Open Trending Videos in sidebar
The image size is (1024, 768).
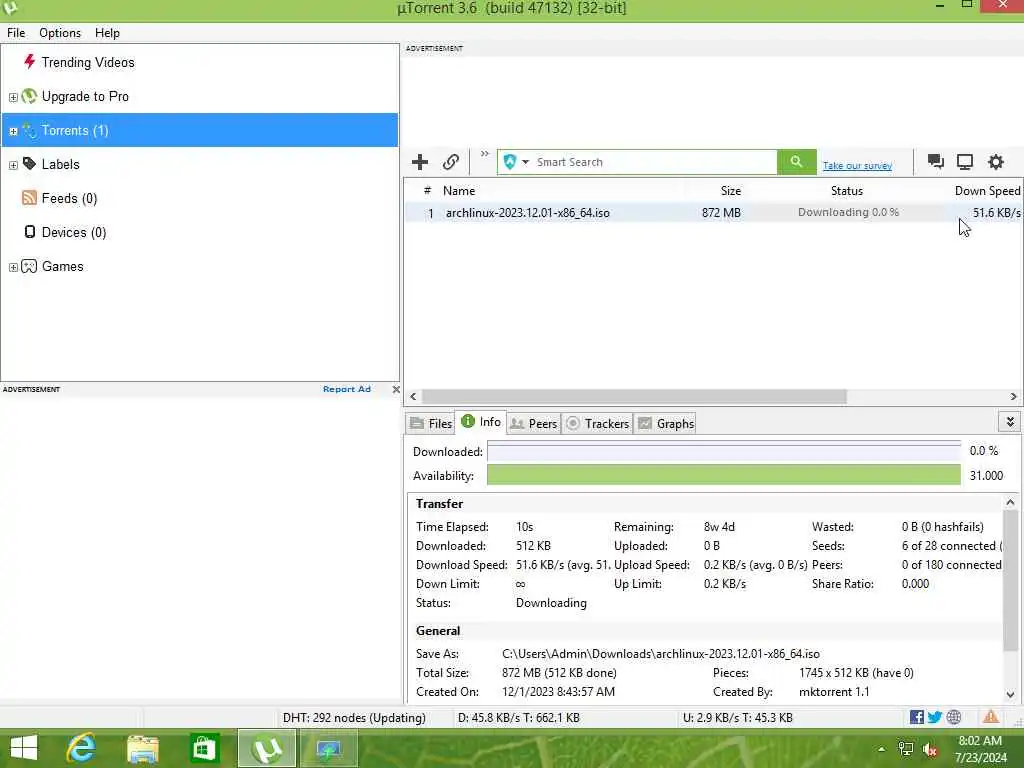point(88,62)
